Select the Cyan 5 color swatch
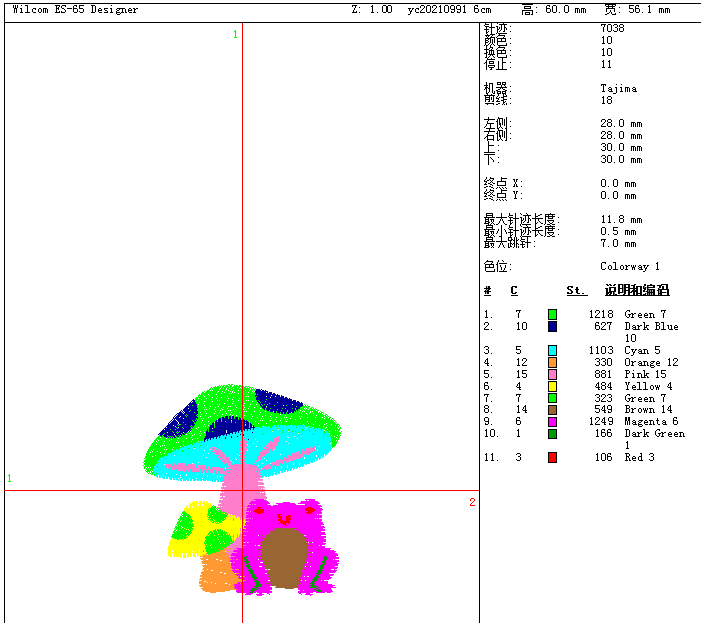This screenshot has height=623, width=701. [552, 350]
